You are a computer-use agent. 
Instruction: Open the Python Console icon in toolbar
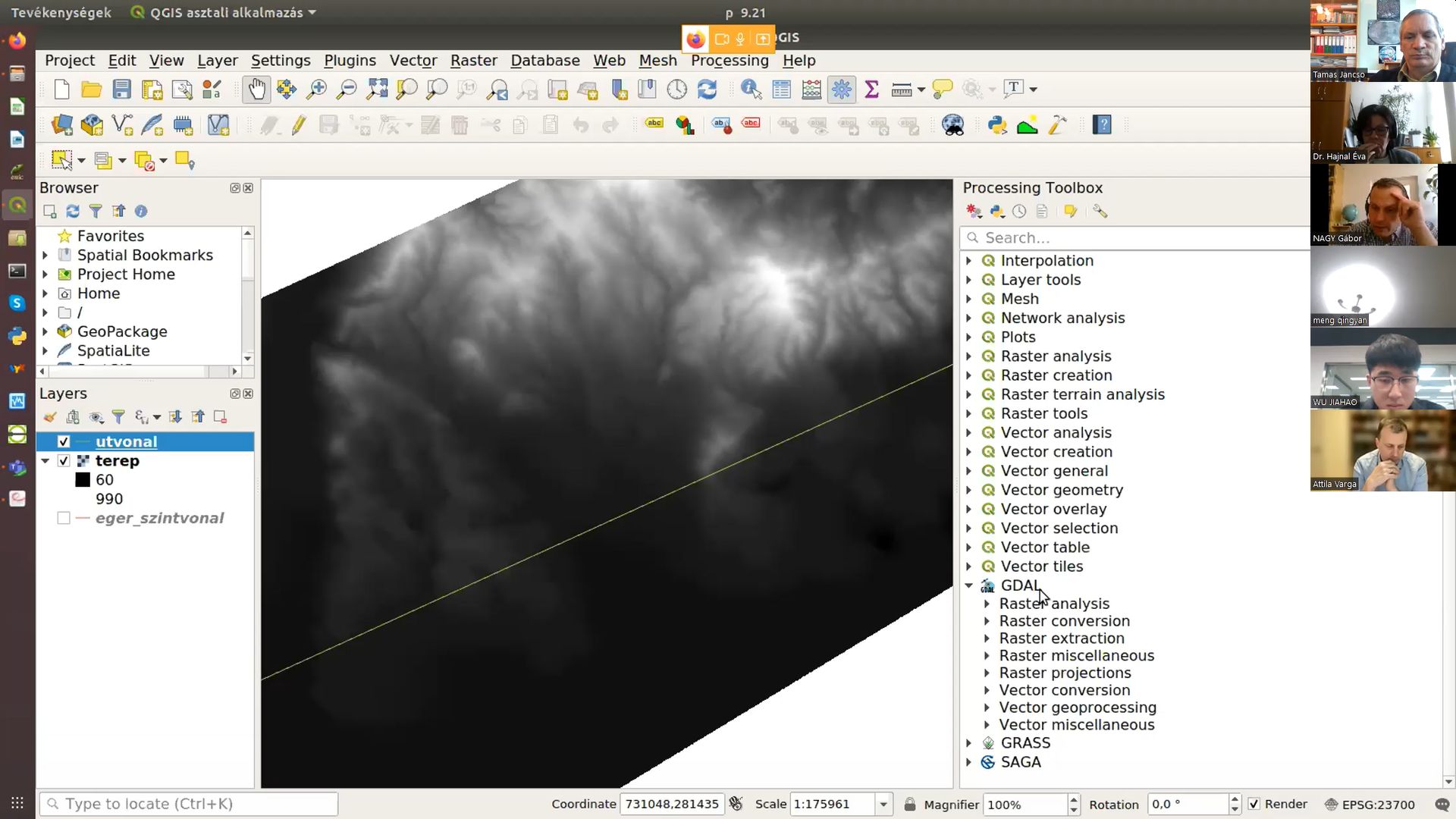(x=997, y=125)
